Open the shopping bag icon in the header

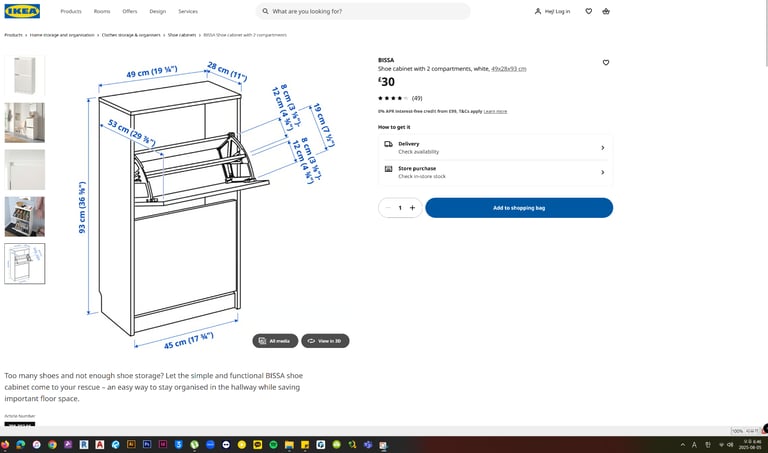coord(606,11)
